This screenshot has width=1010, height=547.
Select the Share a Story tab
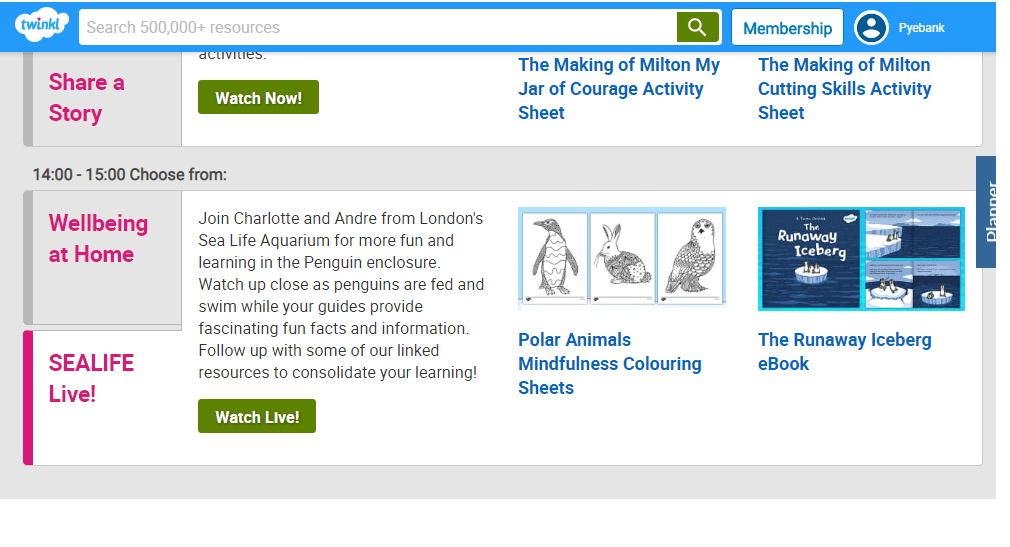[x=100, y=98]
